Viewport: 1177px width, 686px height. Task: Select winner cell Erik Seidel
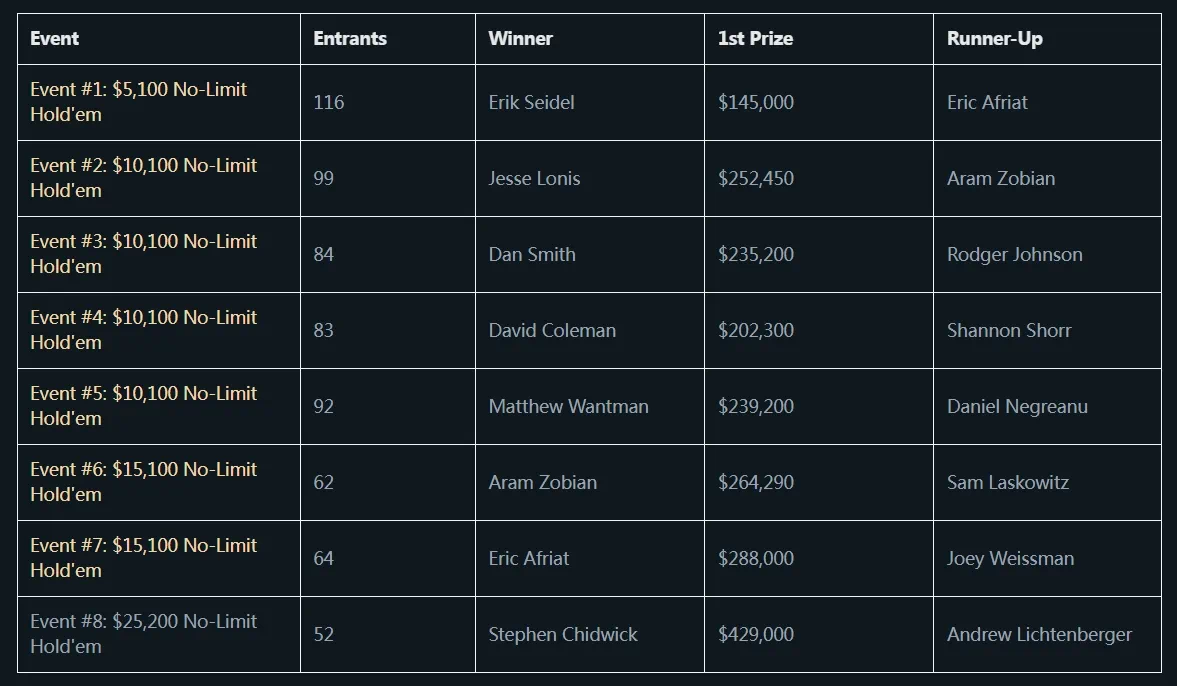(x=531, y=102)
